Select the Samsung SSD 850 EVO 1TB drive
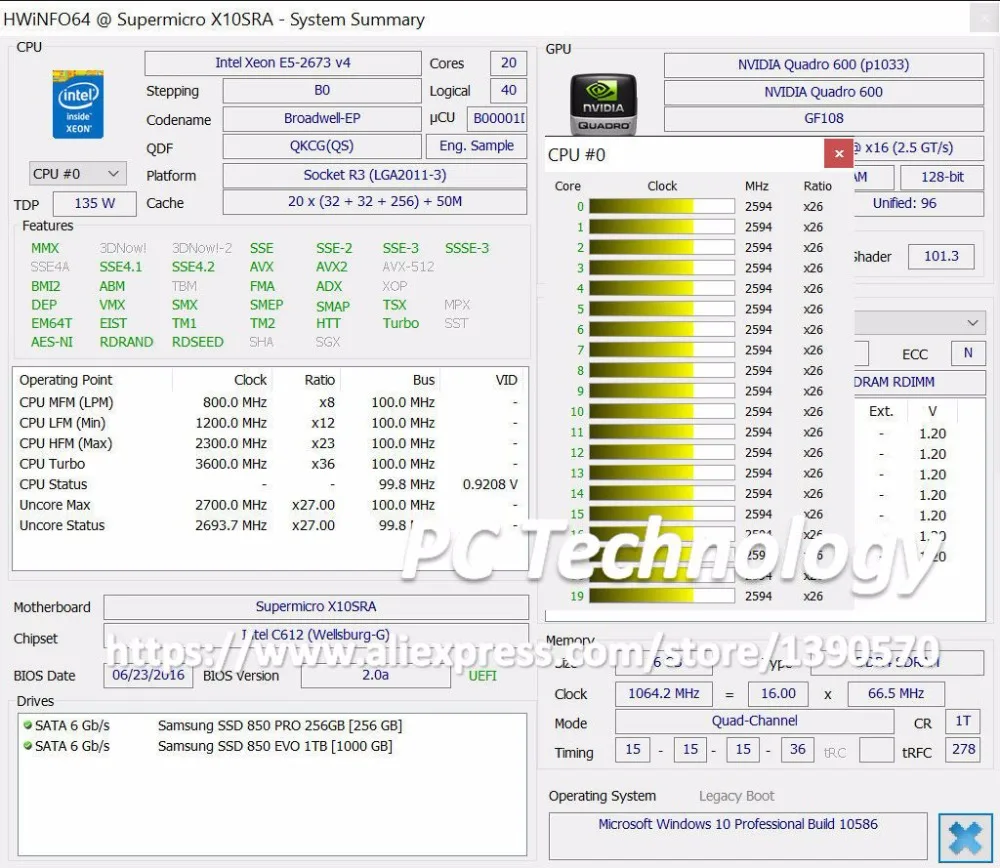The height and width of the screenshot is (868, 1000). (x=275, y=746)
